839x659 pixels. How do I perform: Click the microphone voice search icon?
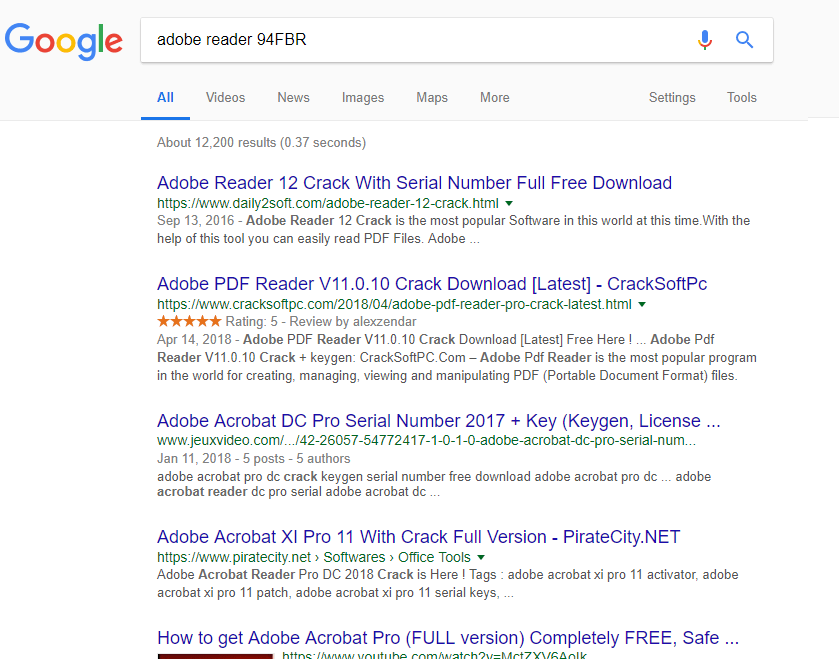point(705,40)
